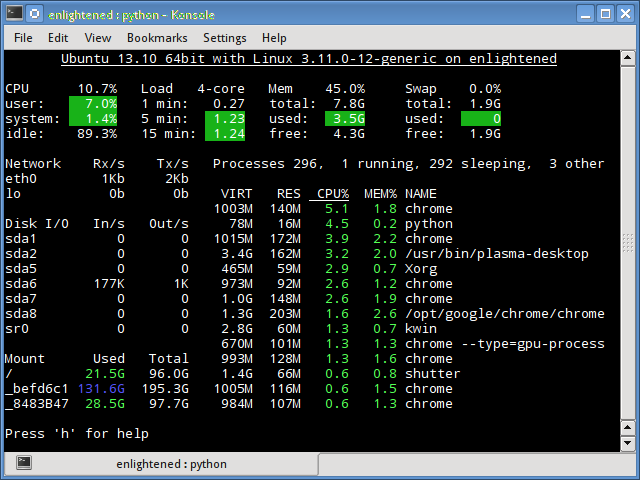
Task: Click the 3.4G VIRT value of plasma-desktop
Action: pos(237,253)
